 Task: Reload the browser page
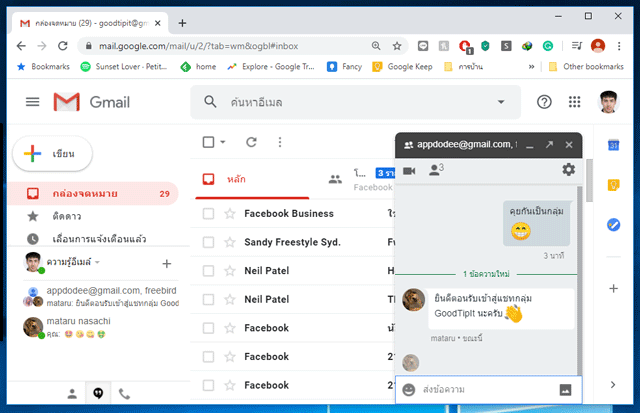[x=62, y=46]
